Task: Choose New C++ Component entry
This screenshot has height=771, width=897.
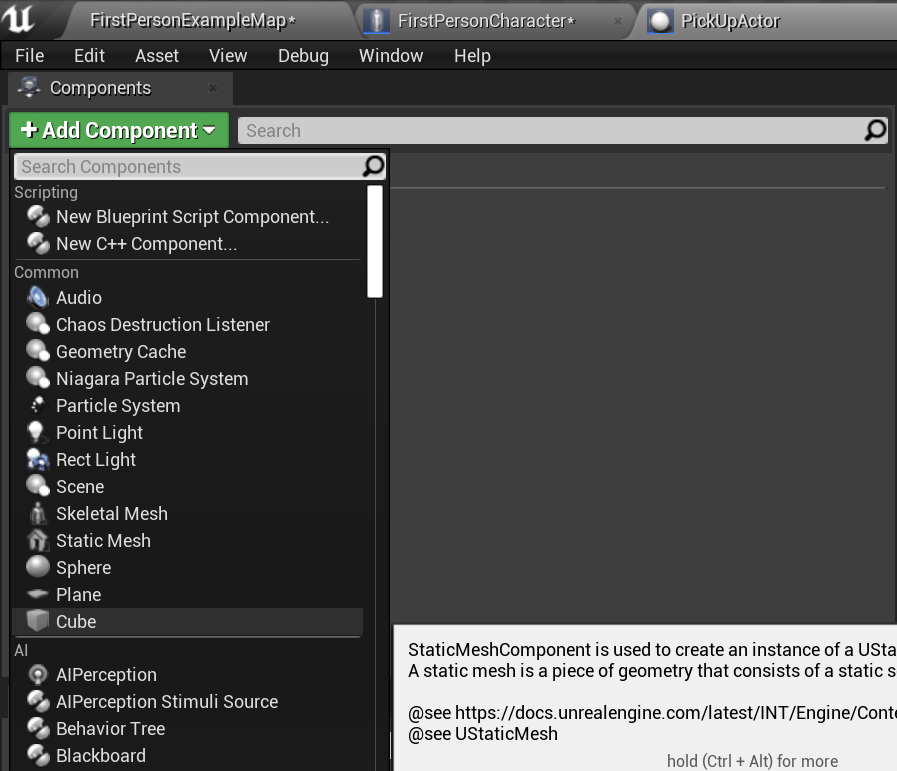Action: coord(186,244)
